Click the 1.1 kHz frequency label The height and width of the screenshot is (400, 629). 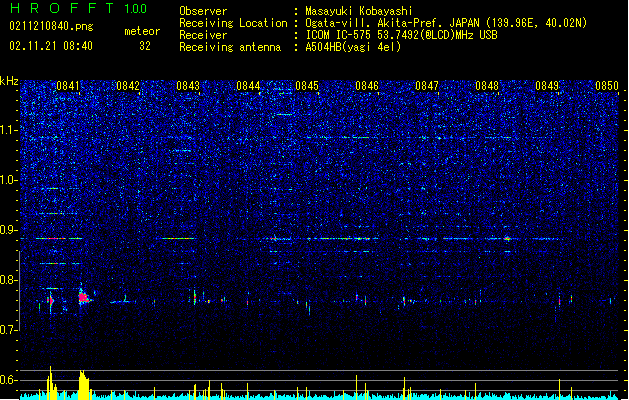pyautogui.click(x=8, y=130)
